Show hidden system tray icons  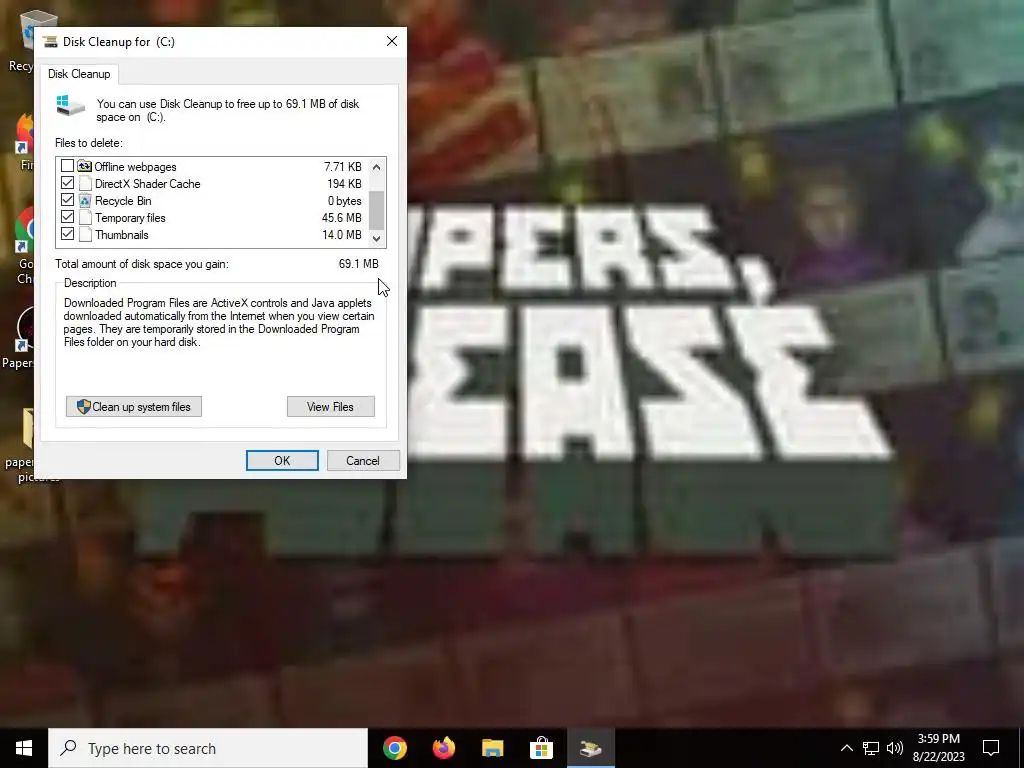846,748
